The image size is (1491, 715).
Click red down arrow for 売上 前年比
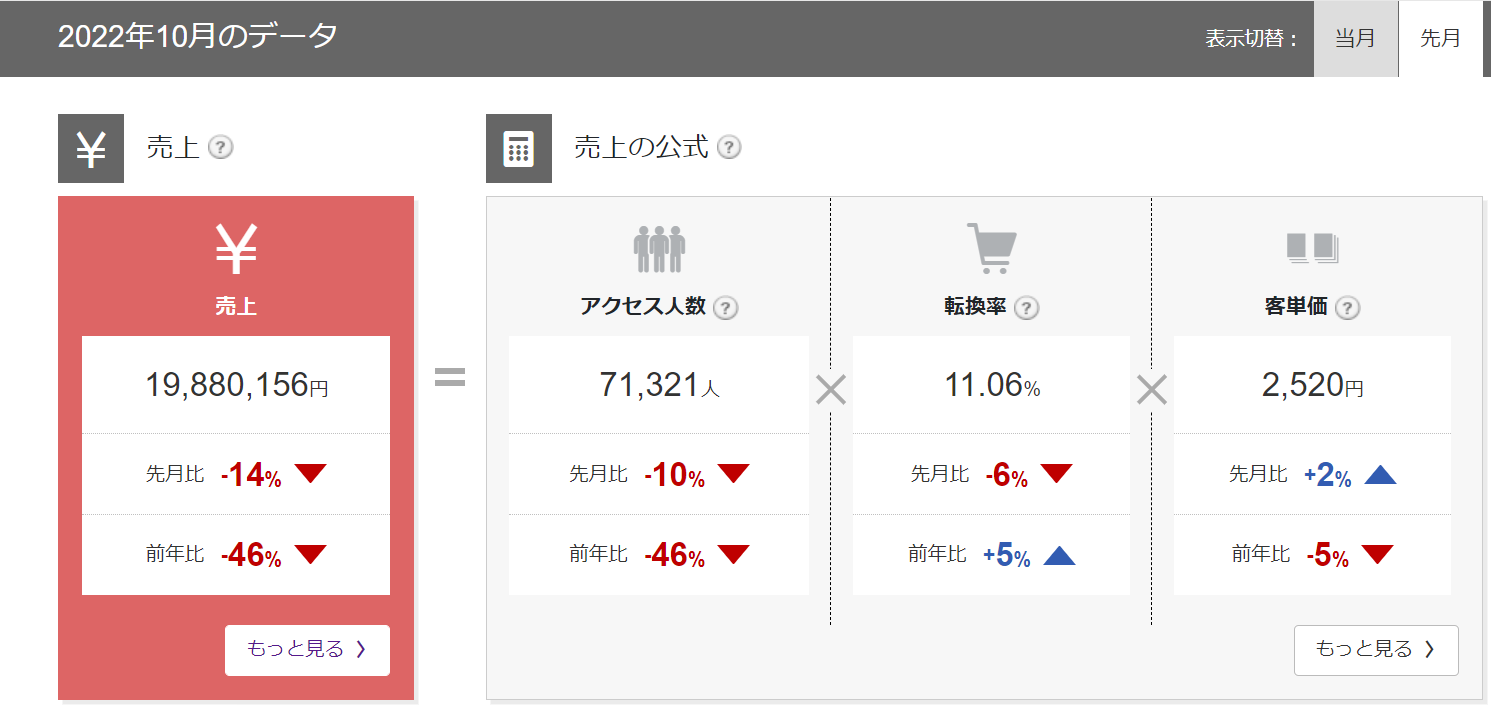point(311,554)
